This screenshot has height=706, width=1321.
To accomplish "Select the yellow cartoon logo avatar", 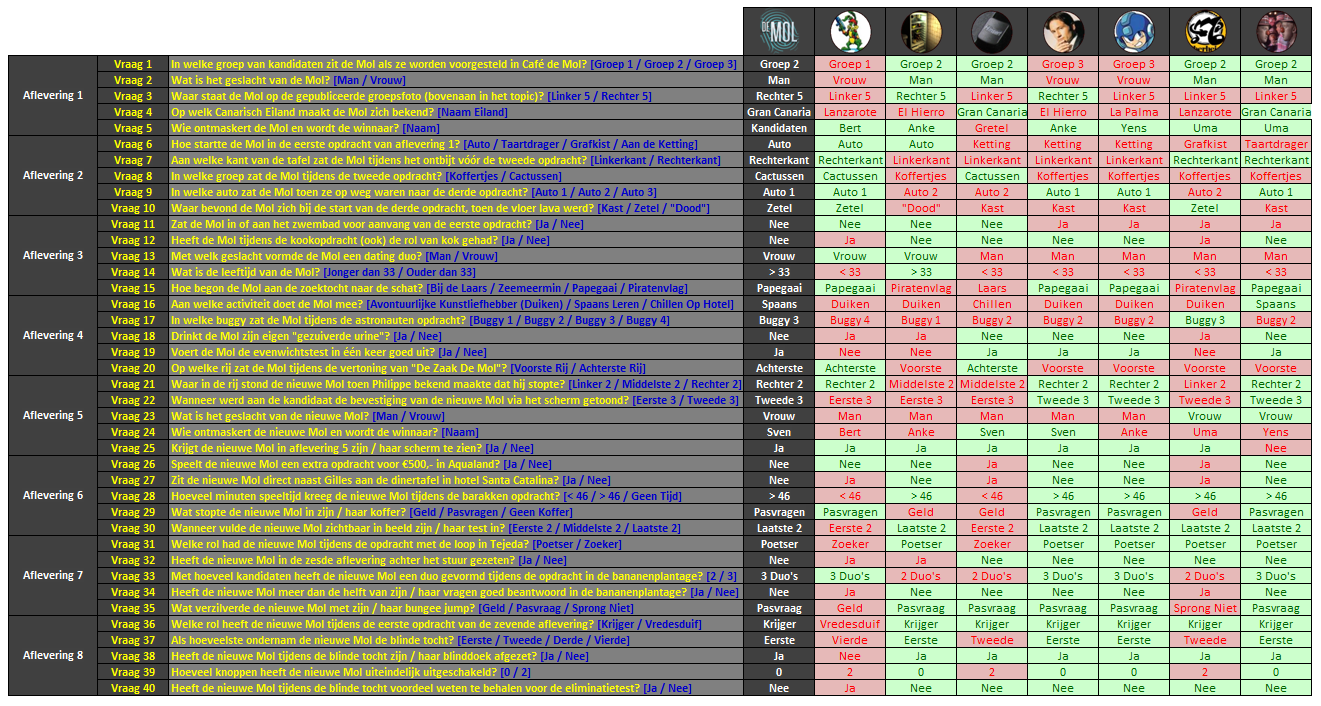I will 1205,31.
